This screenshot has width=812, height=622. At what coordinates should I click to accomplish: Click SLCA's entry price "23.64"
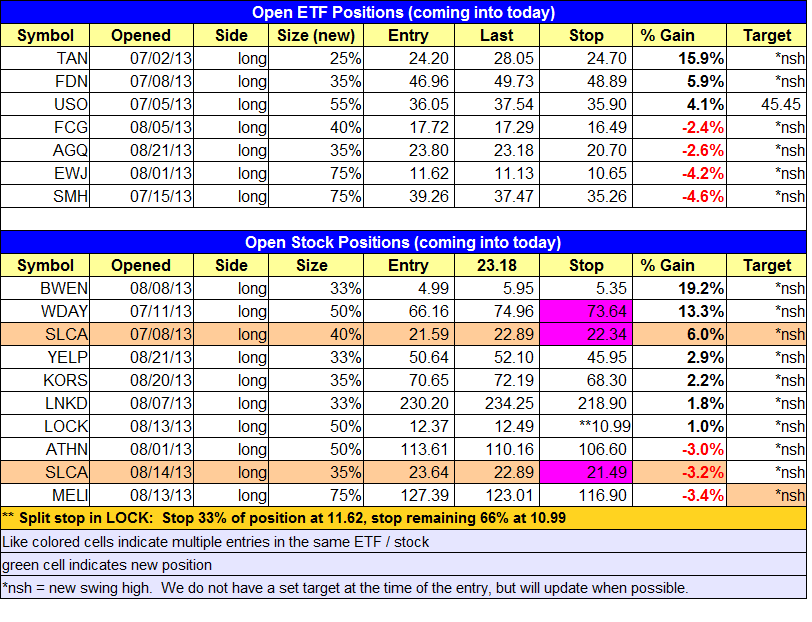click(409, 472)
